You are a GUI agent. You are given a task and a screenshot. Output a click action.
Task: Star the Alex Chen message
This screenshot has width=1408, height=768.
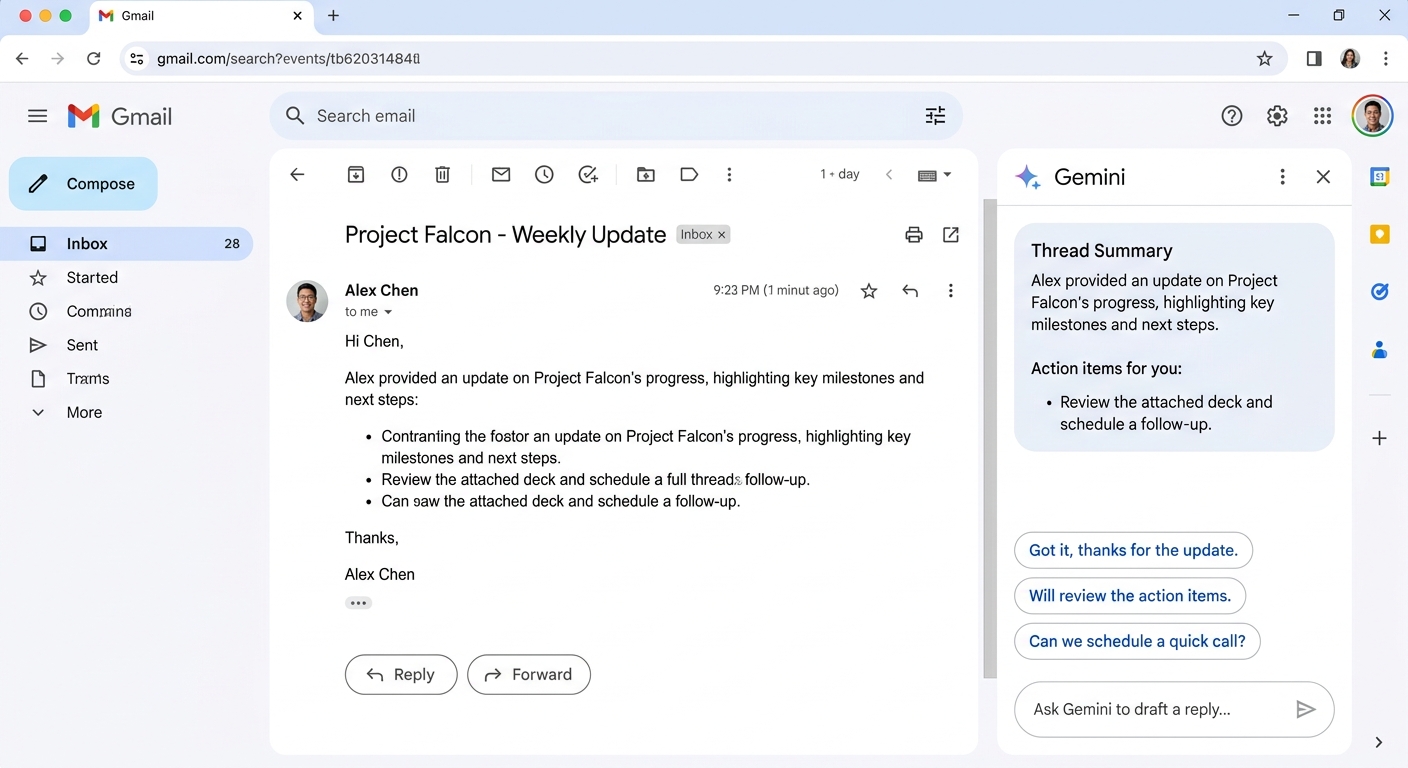point(869,291)
